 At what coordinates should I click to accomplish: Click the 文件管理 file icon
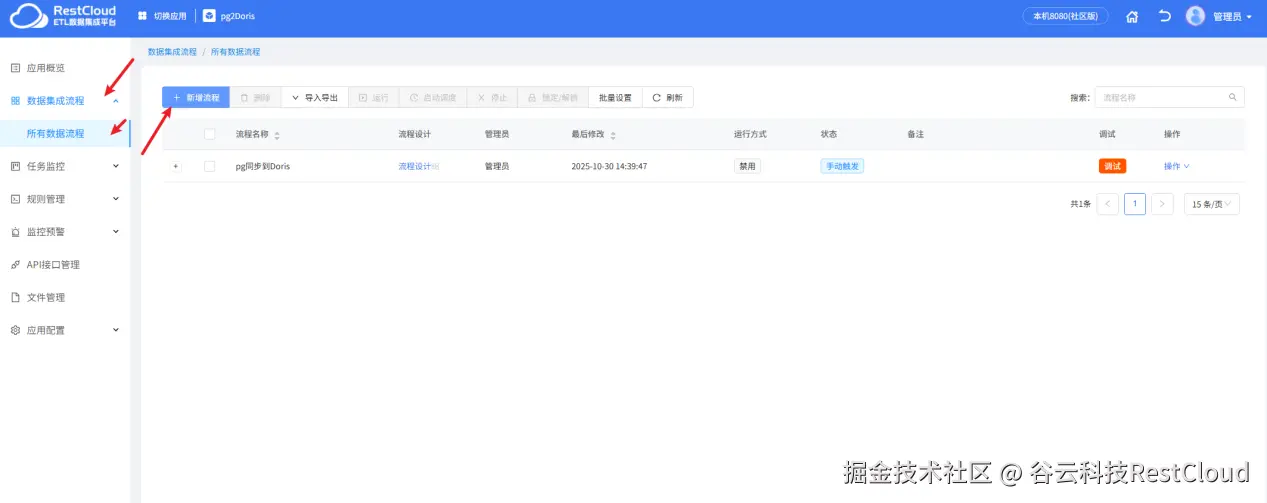click(15, 297)
